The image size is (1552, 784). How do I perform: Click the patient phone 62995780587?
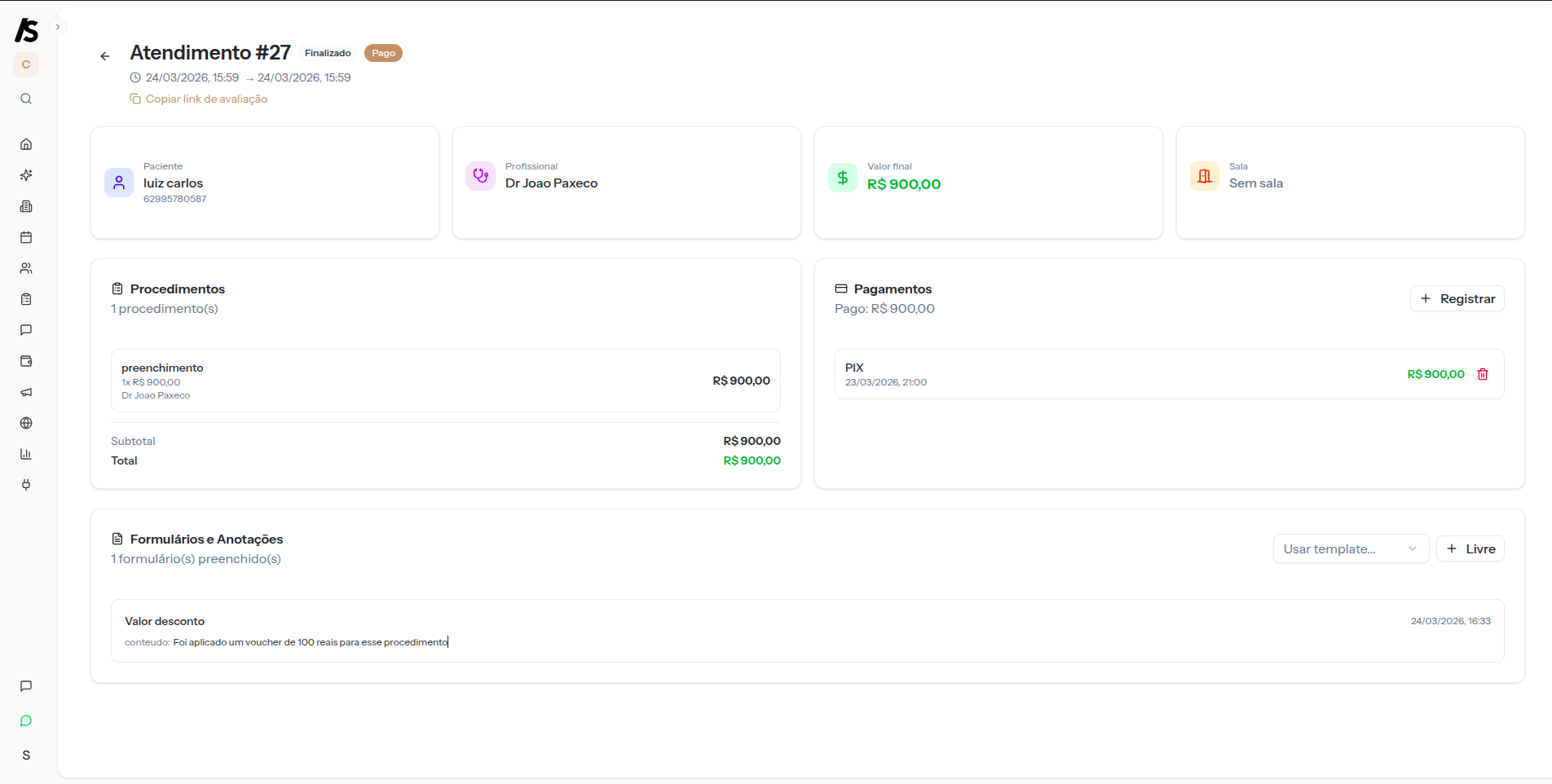click(175, 199)
